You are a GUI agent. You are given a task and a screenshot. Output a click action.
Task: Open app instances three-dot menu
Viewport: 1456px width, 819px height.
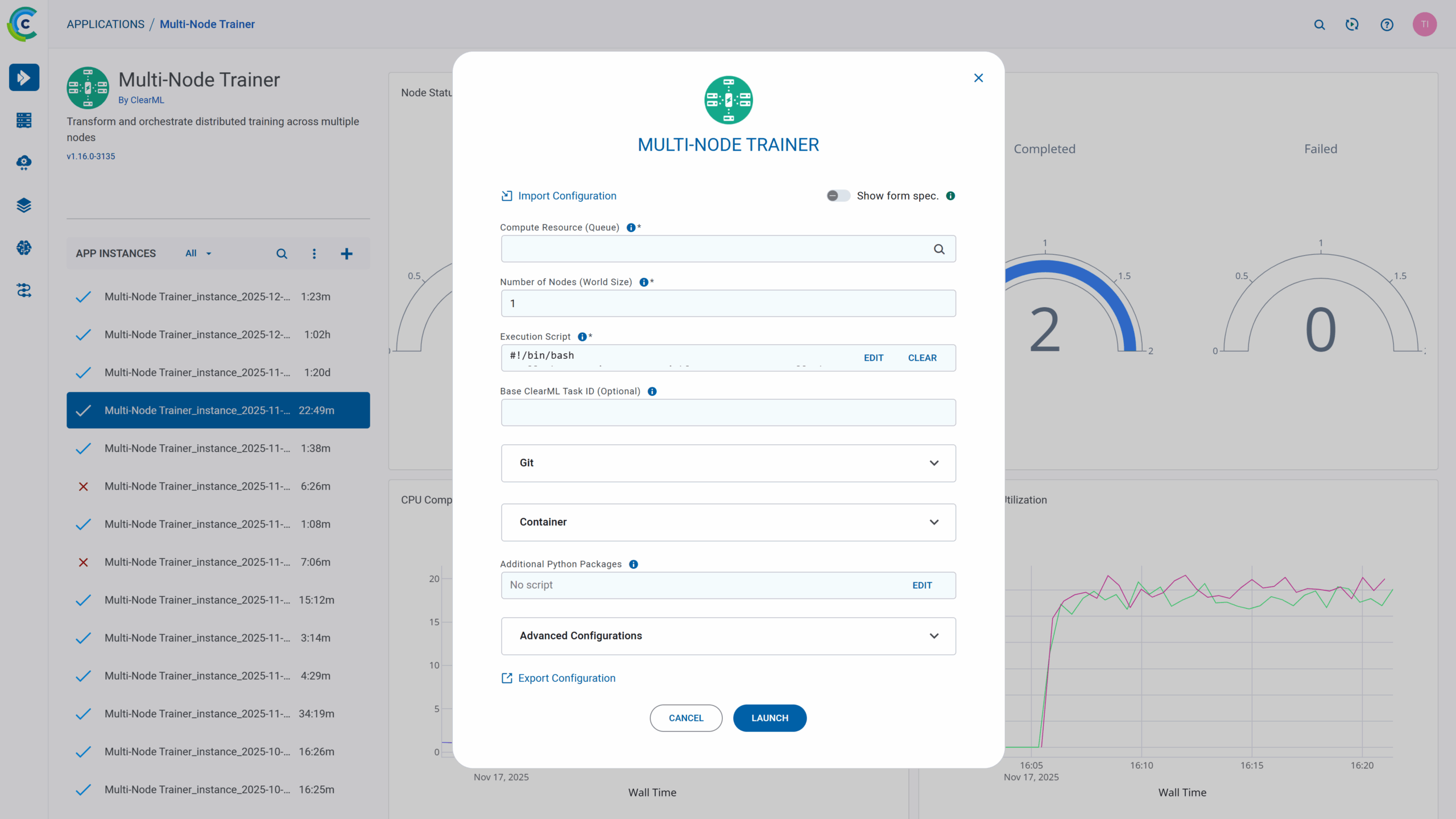click(314, 254)
